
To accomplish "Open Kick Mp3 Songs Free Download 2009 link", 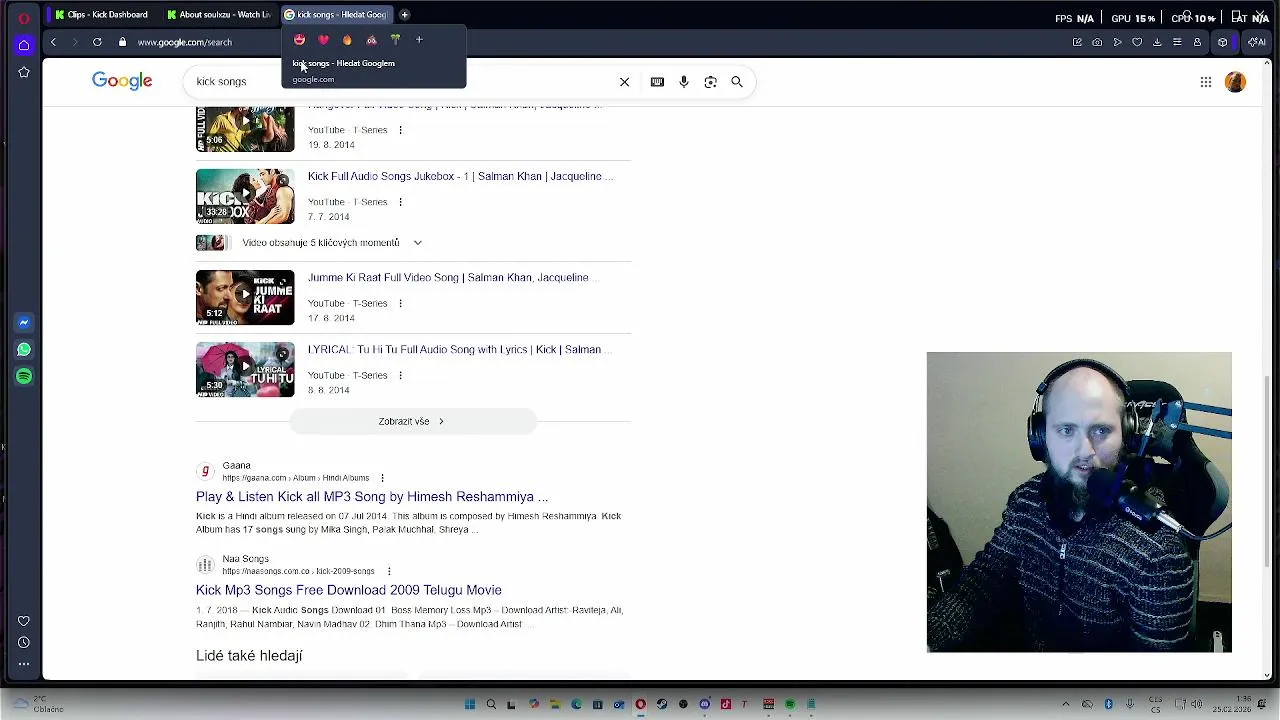I will [x=349, y=590].
